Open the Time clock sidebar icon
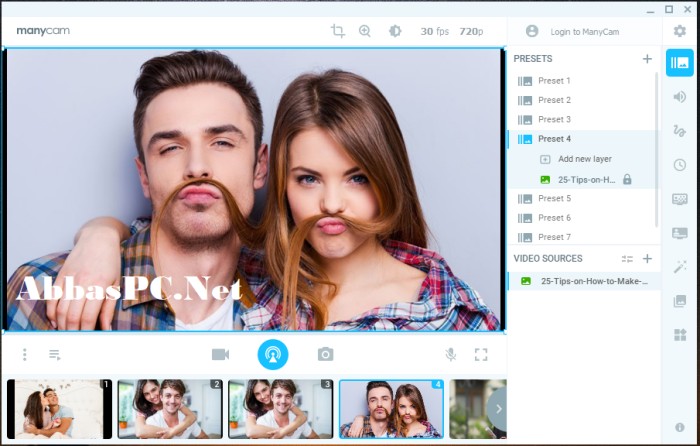 pyautogui.click(x=679, y=165)
